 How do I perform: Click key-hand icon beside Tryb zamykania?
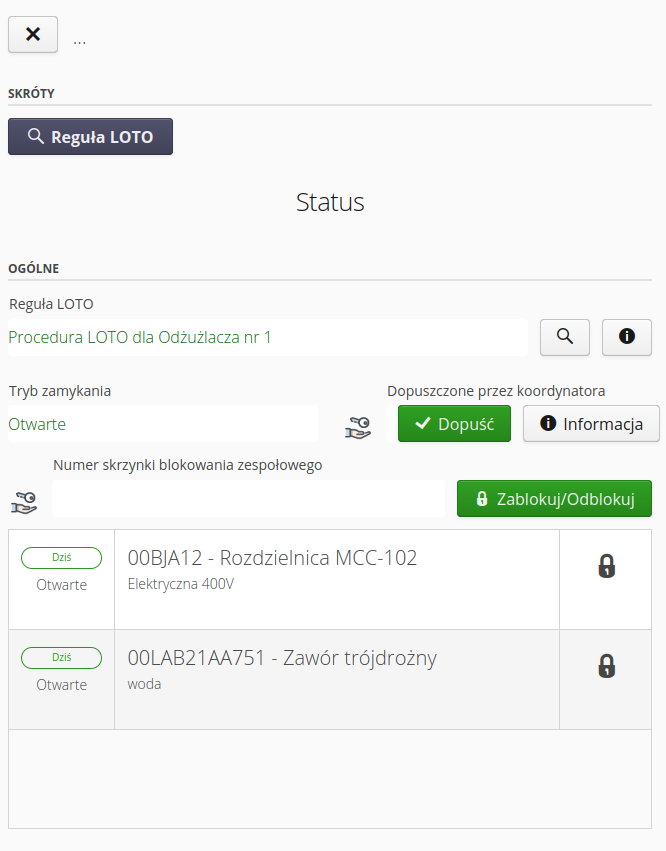tap(357, 427)
